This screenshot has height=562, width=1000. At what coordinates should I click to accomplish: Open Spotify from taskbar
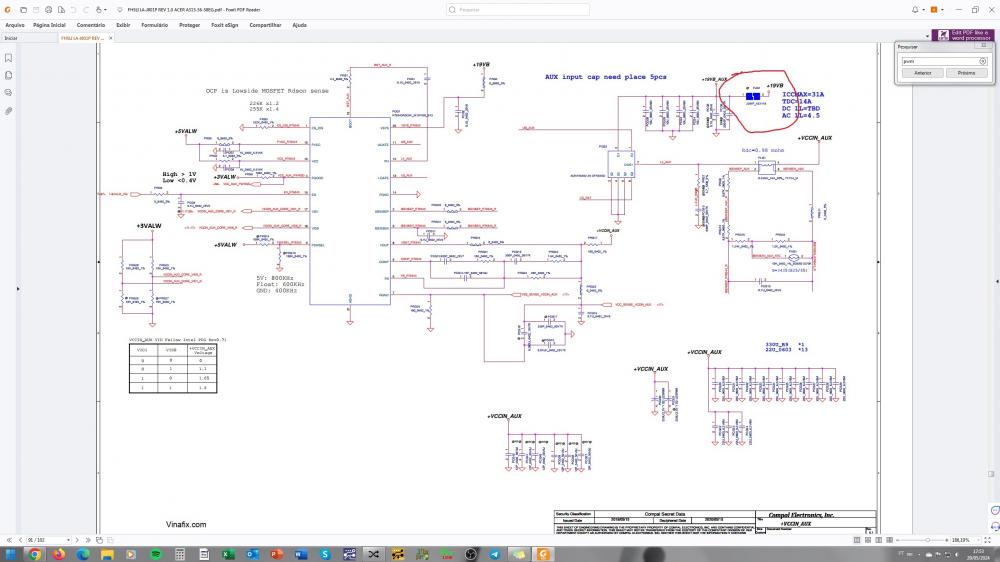[156, 554]
